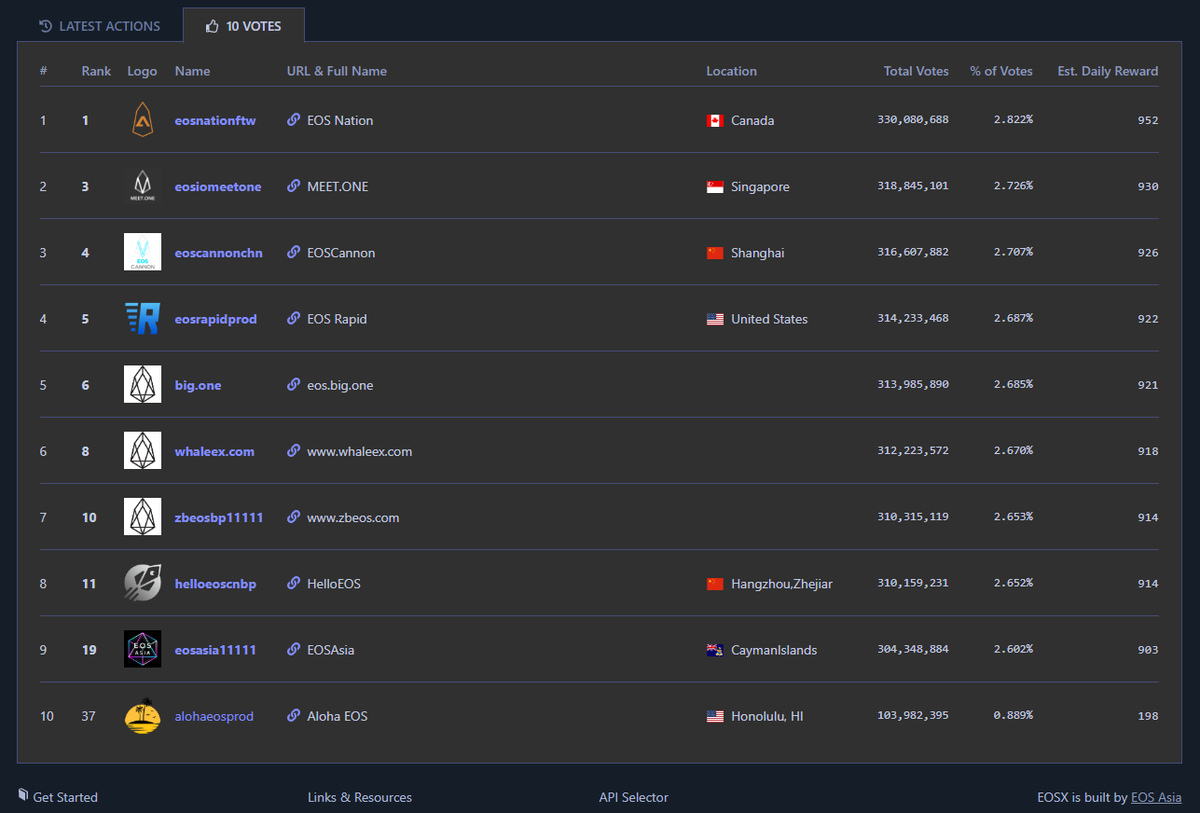Click the % of Votes column header

point(1001,71)
